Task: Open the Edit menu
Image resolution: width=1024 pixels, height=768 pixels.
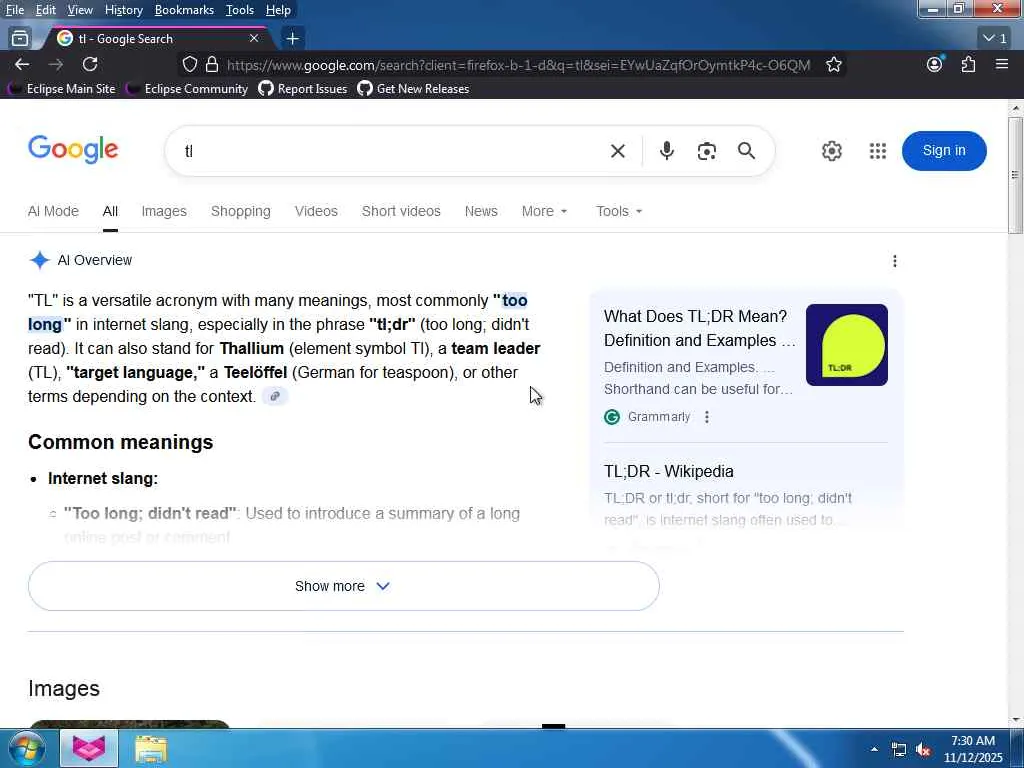Action: click(x=45, y=10)
